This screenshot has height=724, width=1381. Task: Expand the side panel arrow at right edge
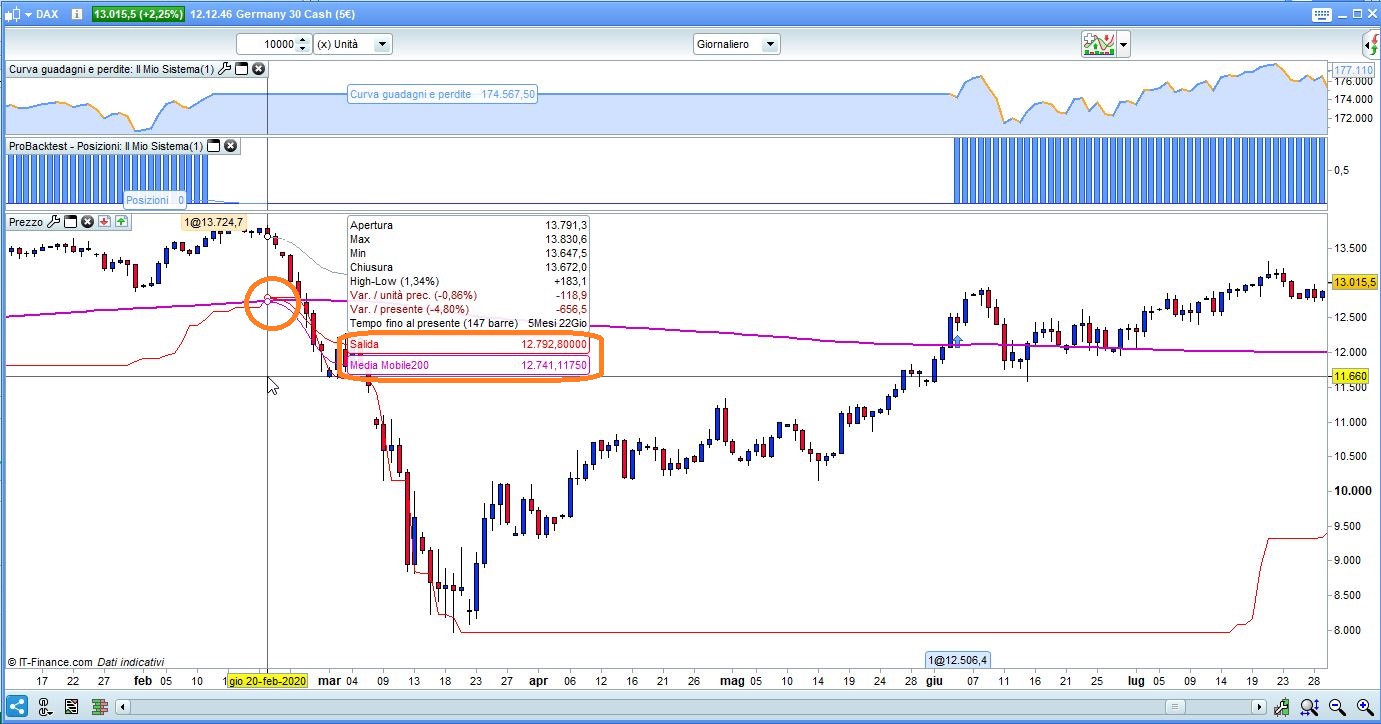[1370, 45]
